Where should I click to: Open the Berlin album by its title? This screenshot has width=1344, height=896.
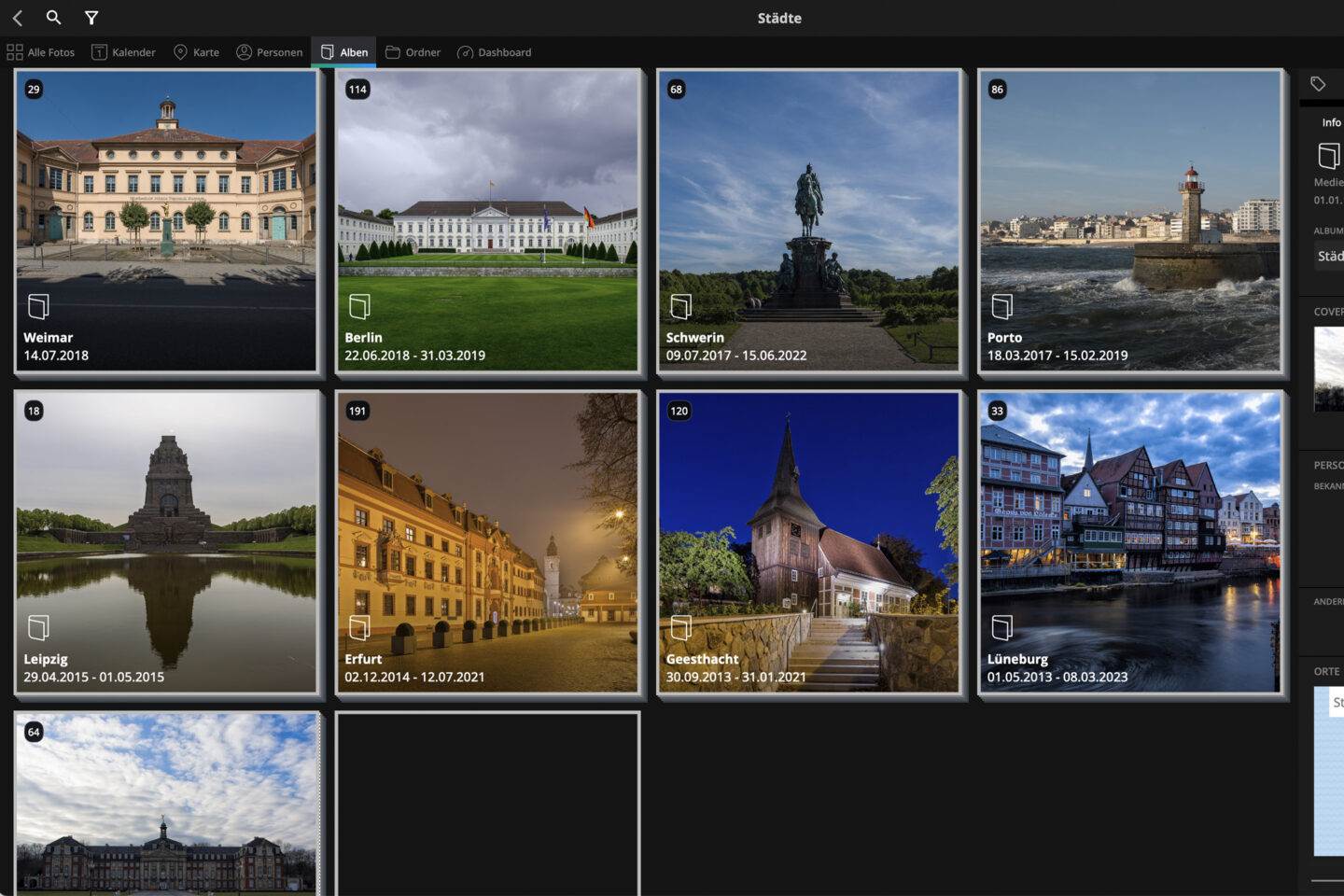(363, 337)
